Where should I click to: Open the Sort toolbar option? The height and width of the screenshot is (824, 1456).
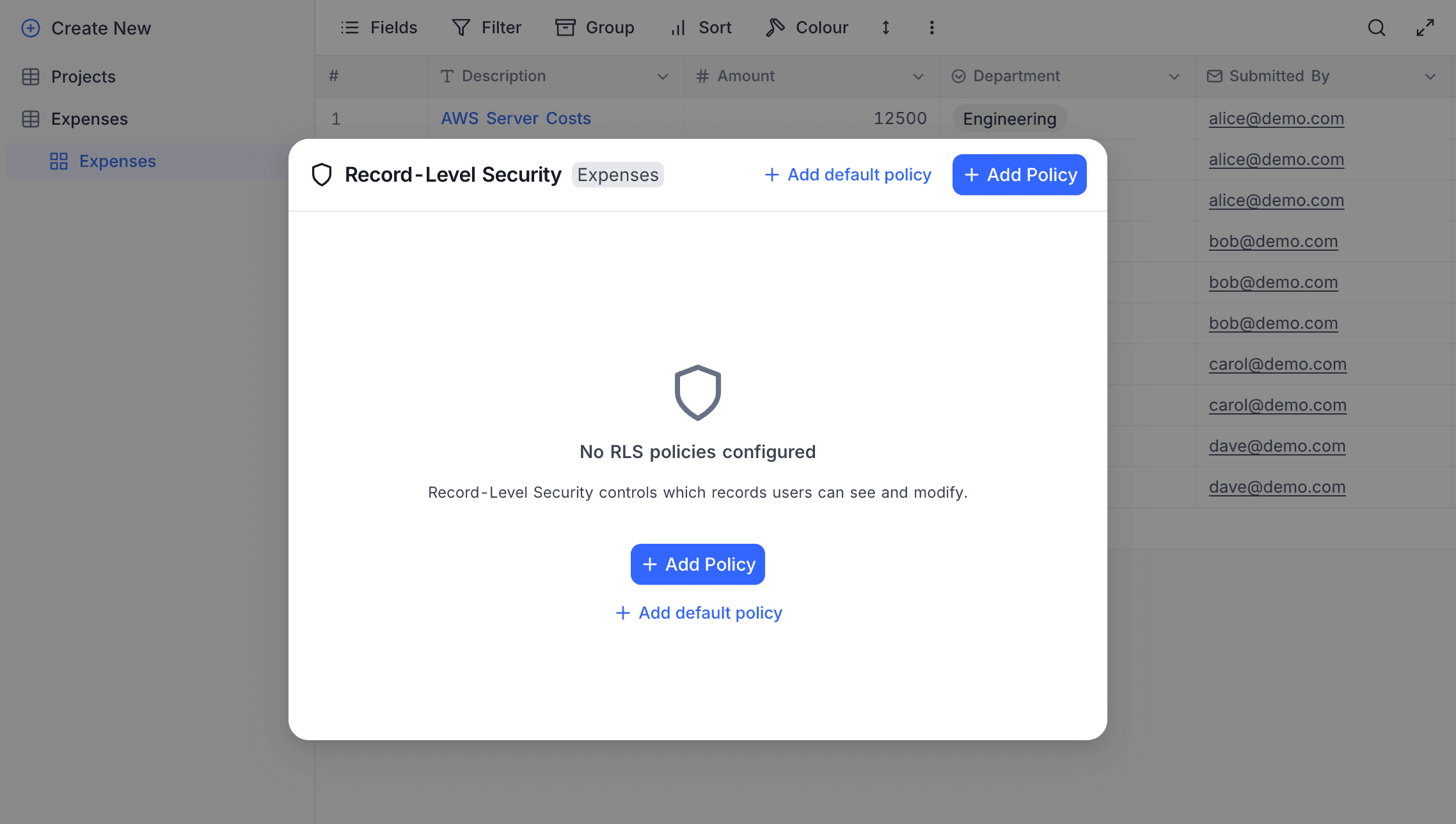(701, 28)
